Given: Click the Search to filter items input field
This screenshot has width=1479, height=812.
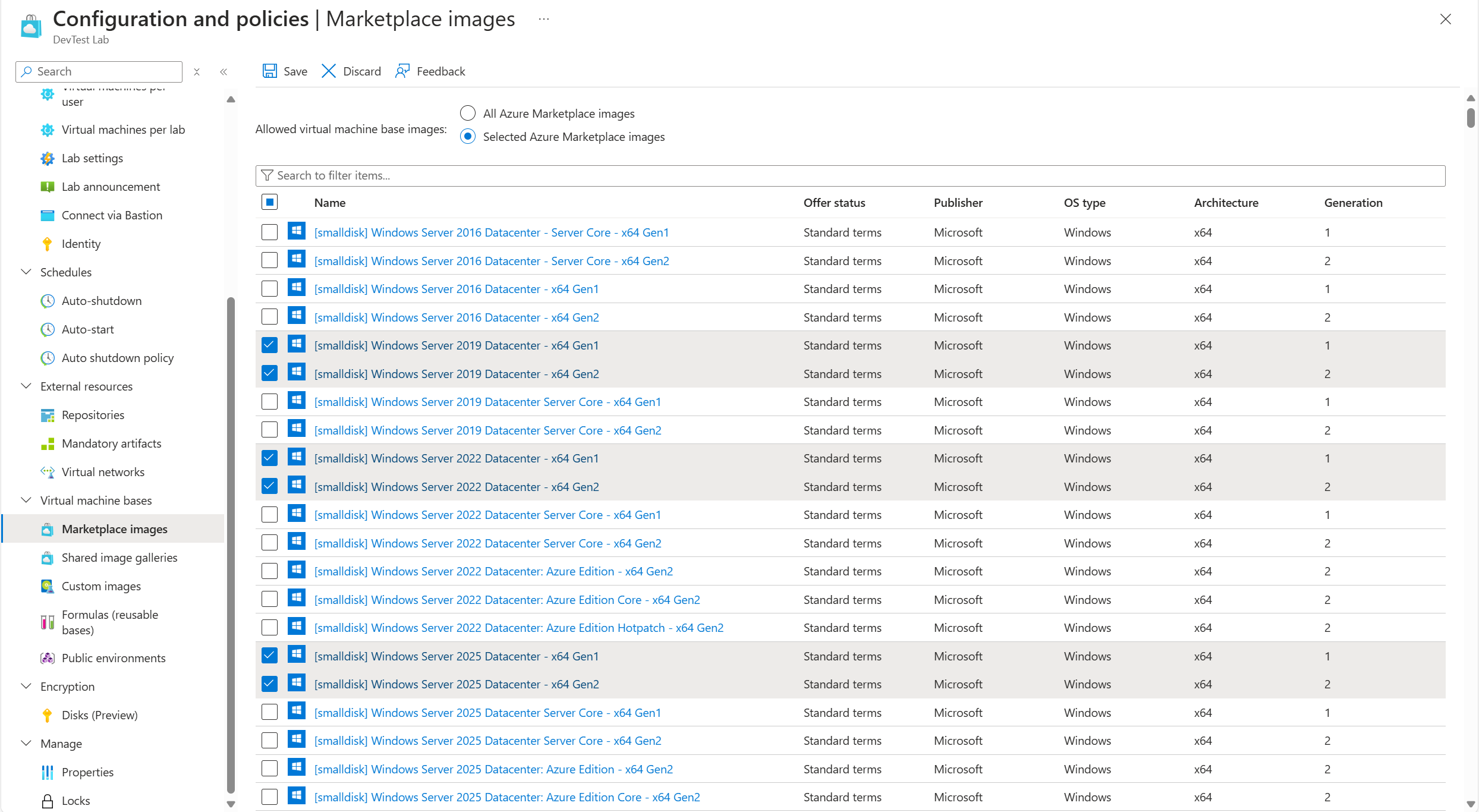Looking at the screenshot, I should pyautogui.click(x=851, y=174).
